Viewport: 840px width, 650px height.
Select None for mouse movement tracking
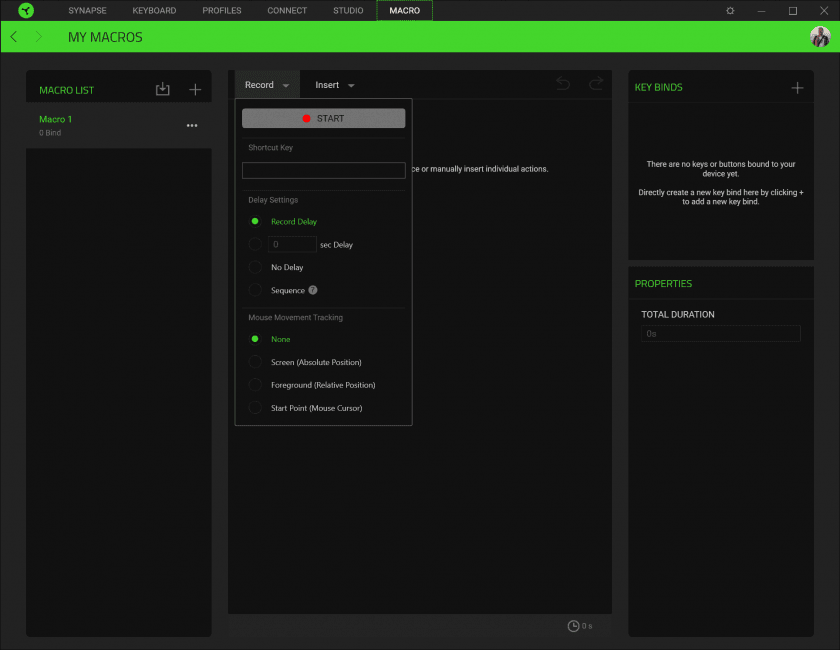(x=255, y=339)
